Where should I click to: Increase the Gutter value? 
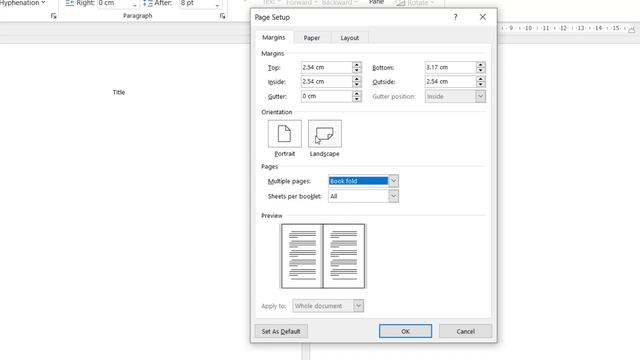[x=357, y=93]
